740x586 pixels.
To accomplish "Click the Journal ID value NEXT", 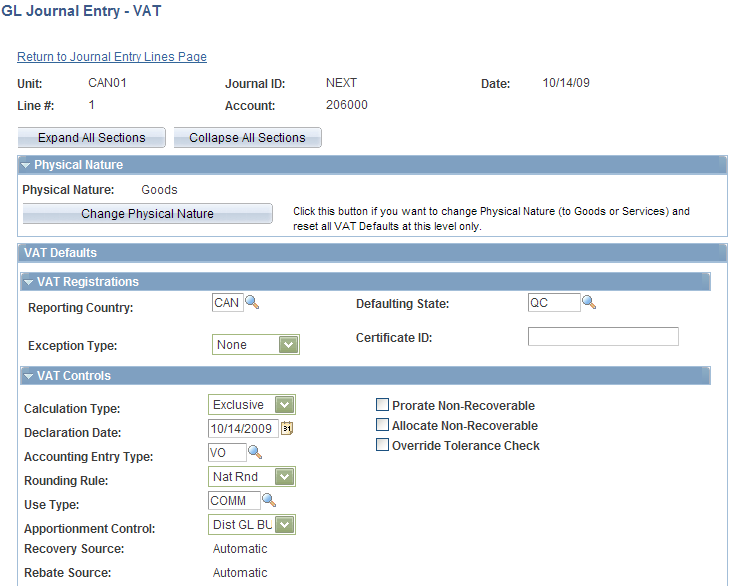I will tap(341, 83).
